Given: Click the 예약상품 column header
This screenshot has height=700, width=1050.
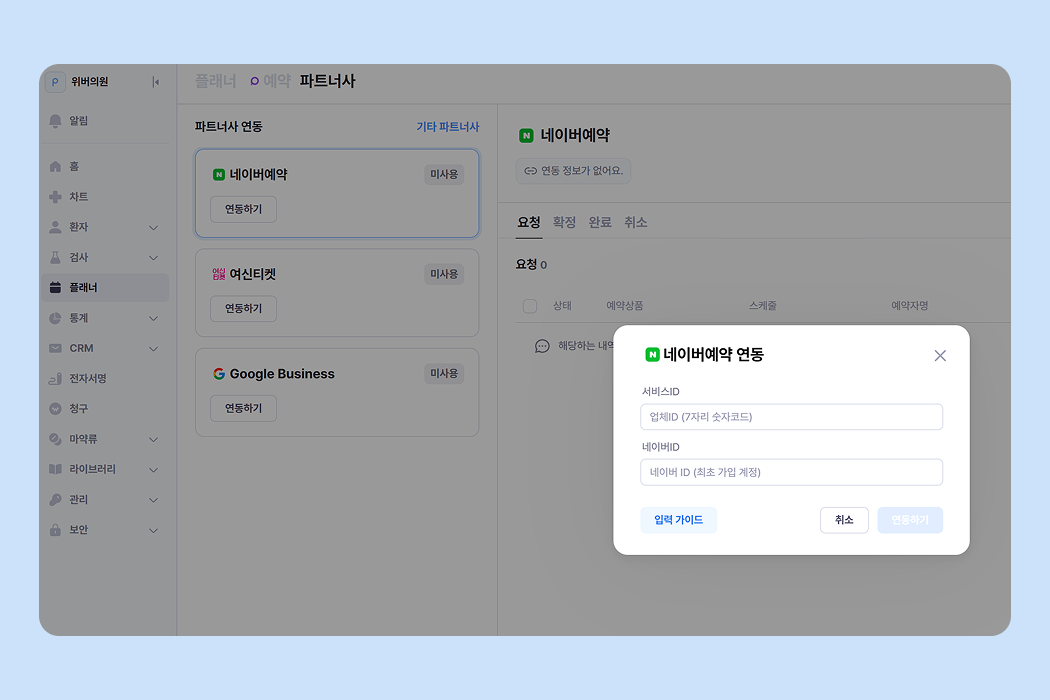Looking at the screenshot, I should point(625,305).
